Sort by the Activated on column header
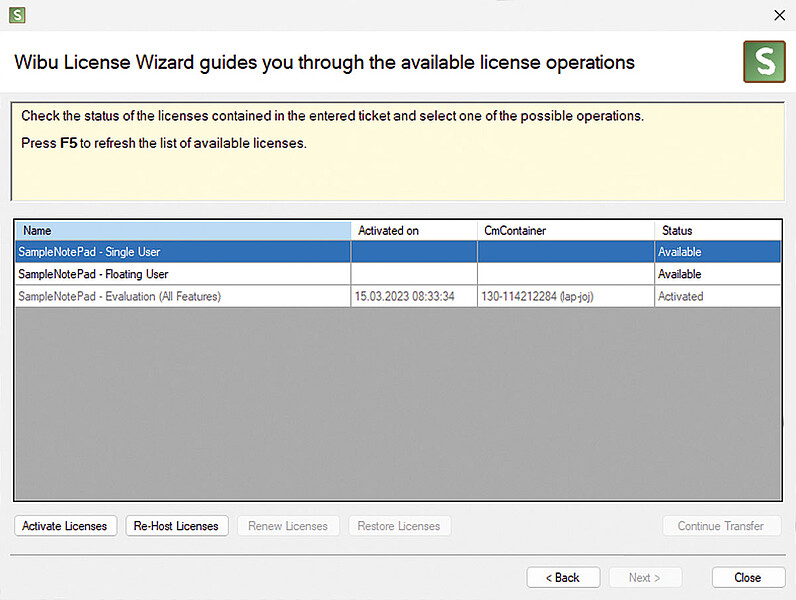The width and height of the screenshot is (796, 600). (x=414, y=230)
